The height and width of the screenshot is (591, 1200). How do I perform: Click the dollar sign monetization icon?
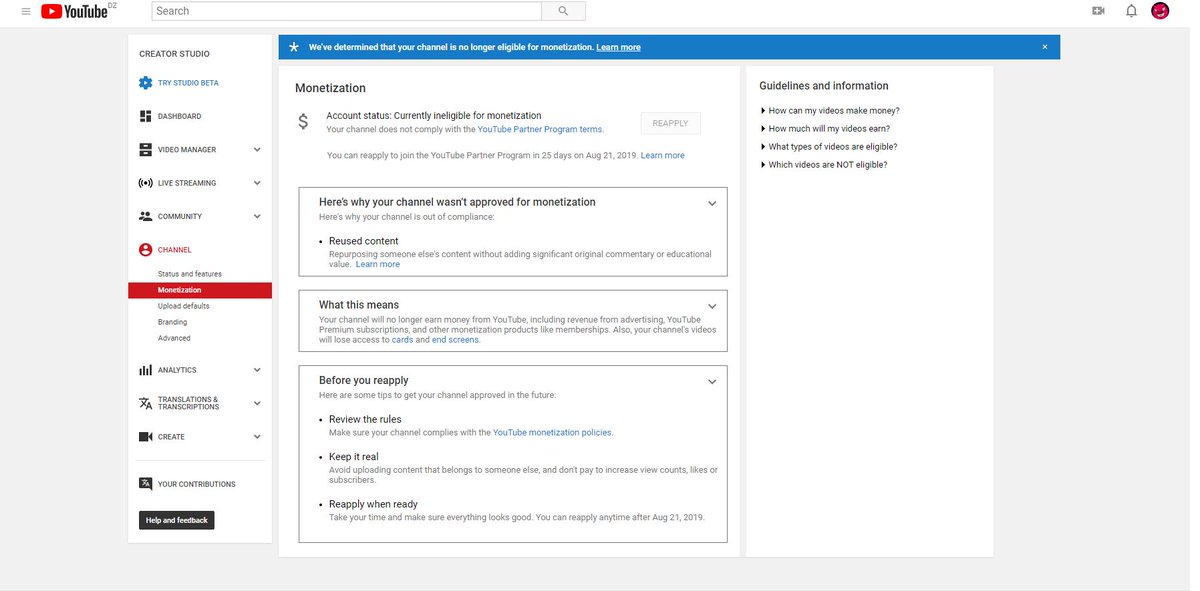[x=304, y=122]
